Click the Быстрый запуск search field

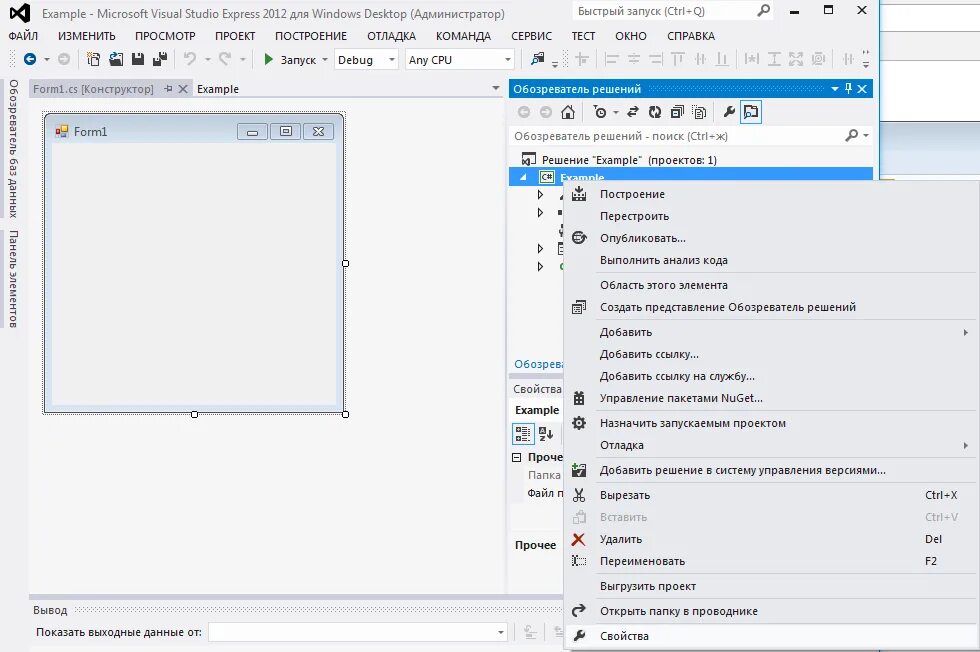pyautogui.click(x=664, y=11)
